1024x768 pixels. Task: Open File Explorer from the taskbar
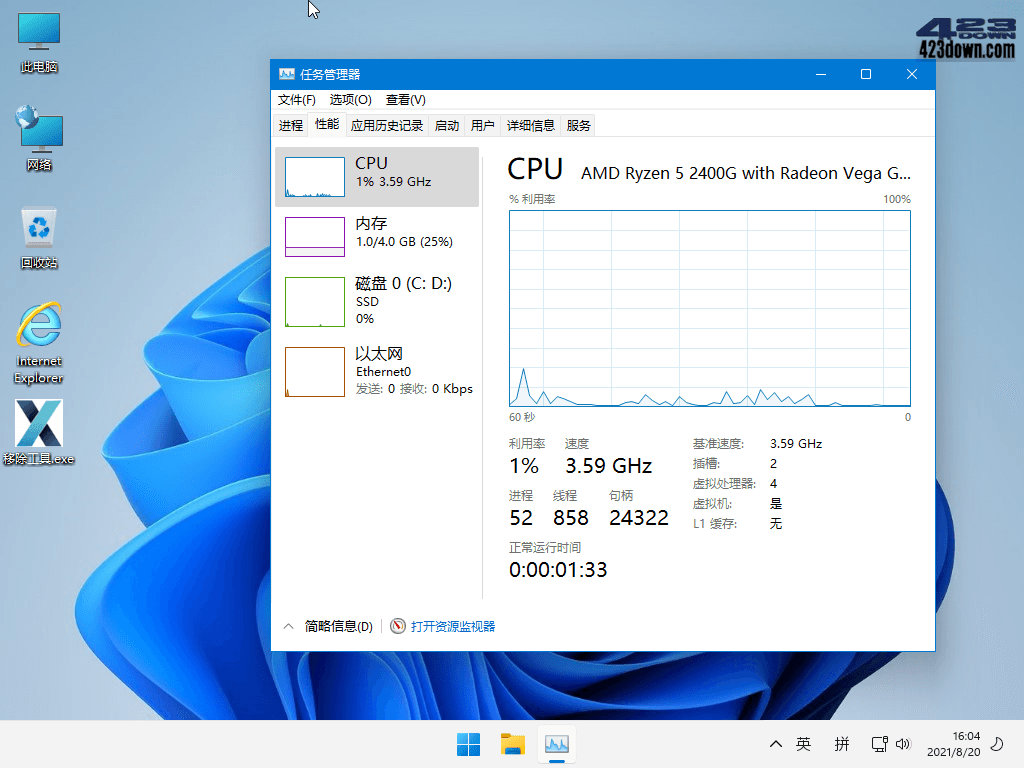pos(513,744)
